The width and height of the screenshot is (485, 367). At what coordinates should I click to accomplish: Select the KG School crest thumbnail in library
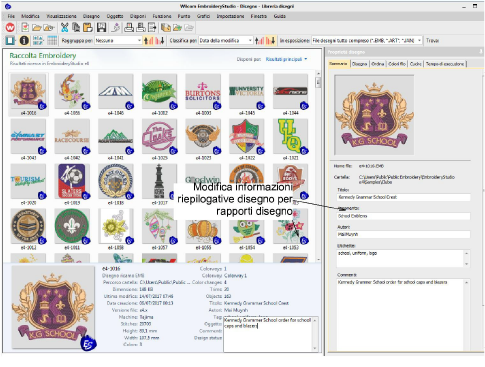pyautogui.click(x=28, y=91)
